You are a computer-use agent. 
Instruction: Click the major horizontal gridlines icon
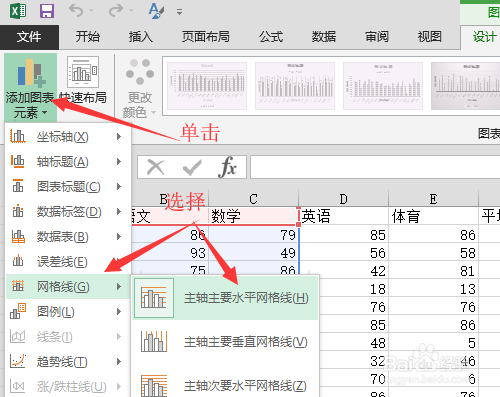coord(154,298)
